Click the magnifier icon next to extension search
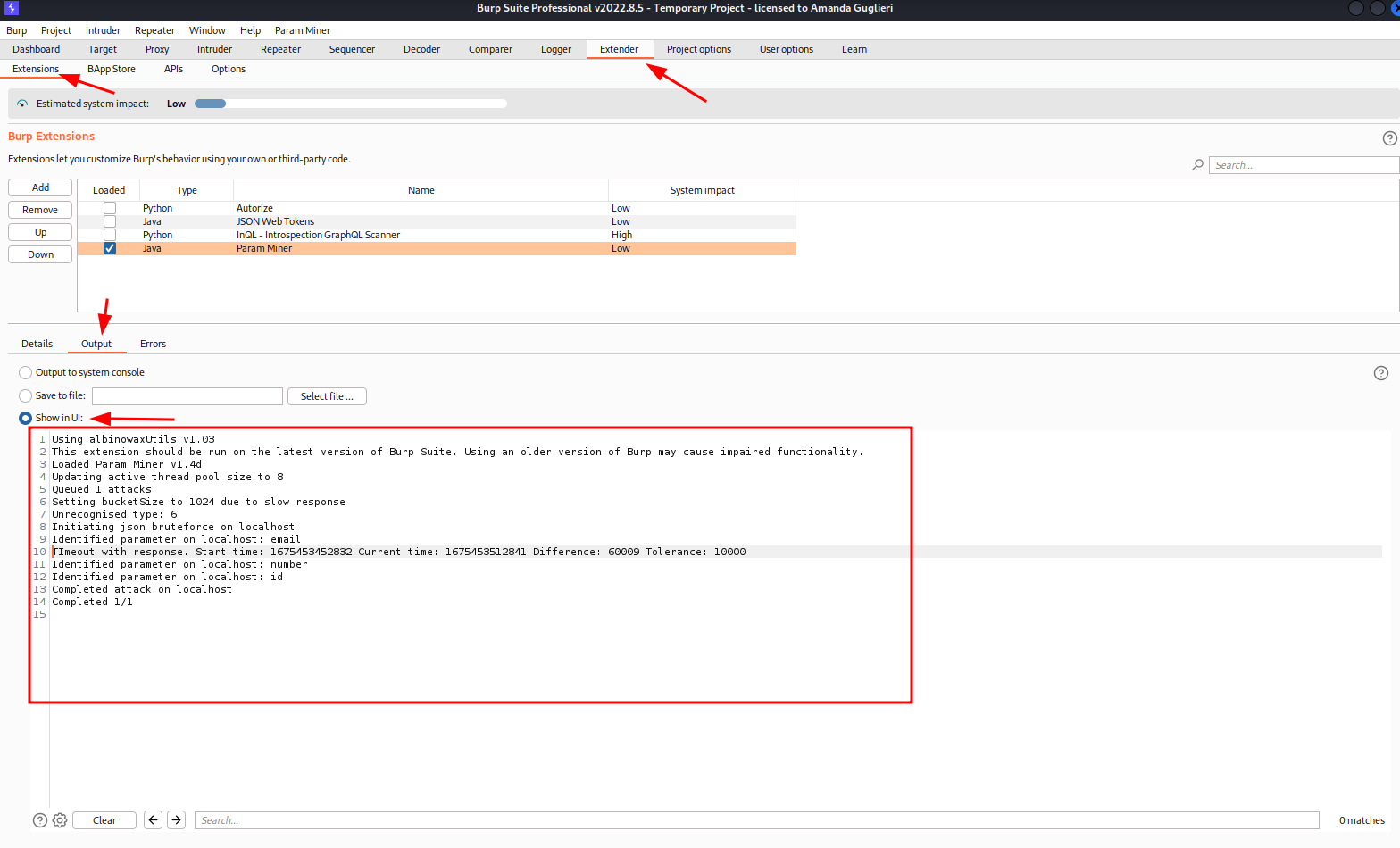The image size is (1400, 848). pyautogui.click(x=1197, y=165)
